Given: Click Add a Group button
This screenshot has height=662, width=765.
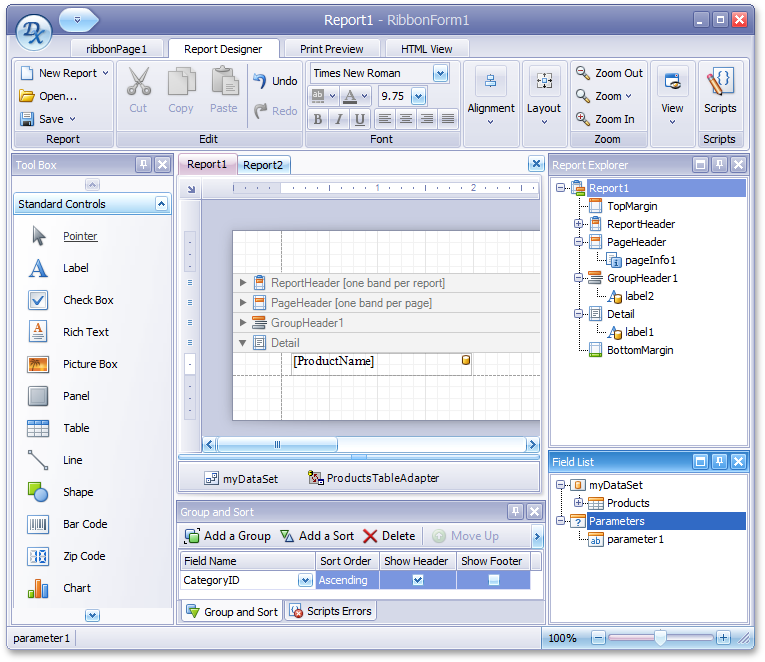Looking at the screenshot, I should point(227,536).
